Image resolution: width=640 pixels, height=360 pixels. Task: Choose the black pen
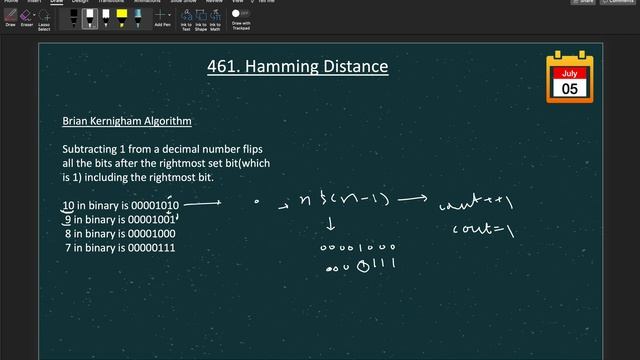tap(73, 18)
